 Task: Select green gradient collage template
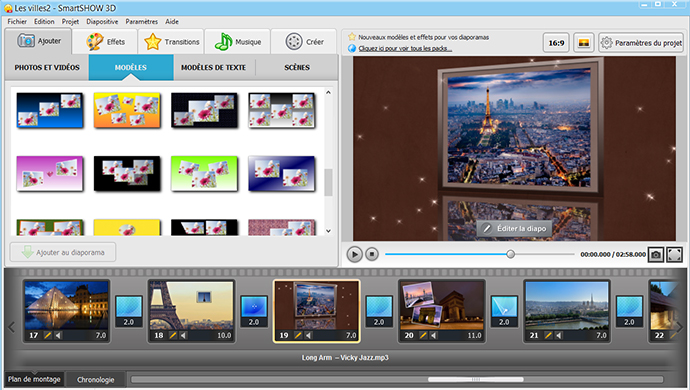coord(204,173)
